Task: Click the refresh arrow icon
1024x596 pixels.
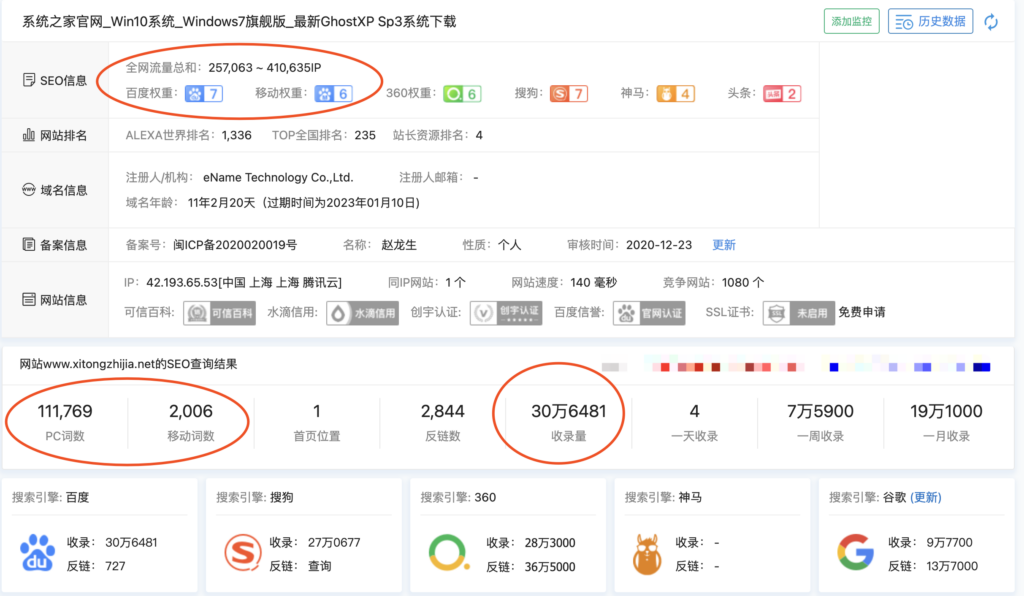Action: pyautogui.click(x=991, y=22)
